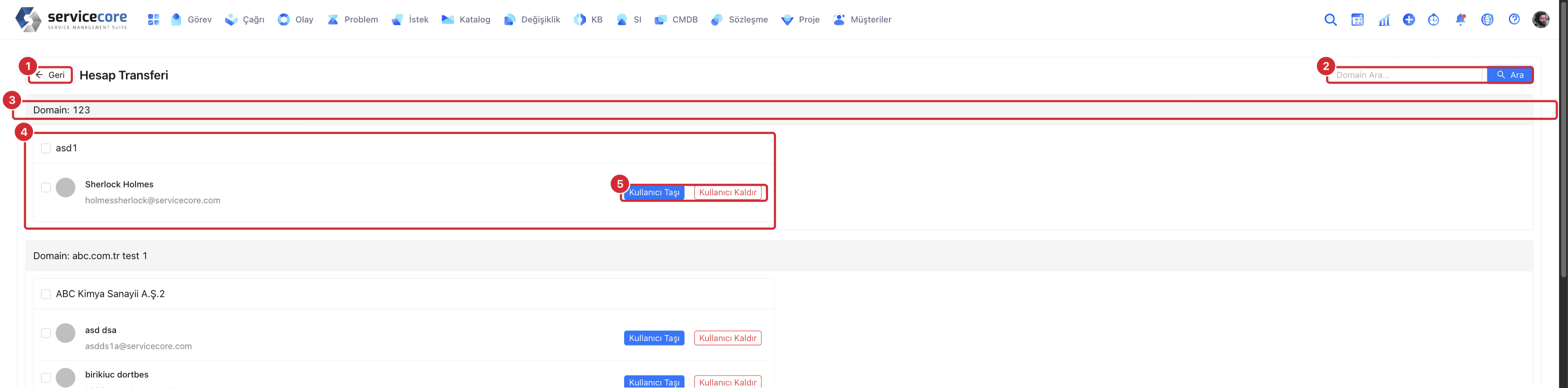
Task: Open the Sözleşme menu
Action: [x=739, y=19]
